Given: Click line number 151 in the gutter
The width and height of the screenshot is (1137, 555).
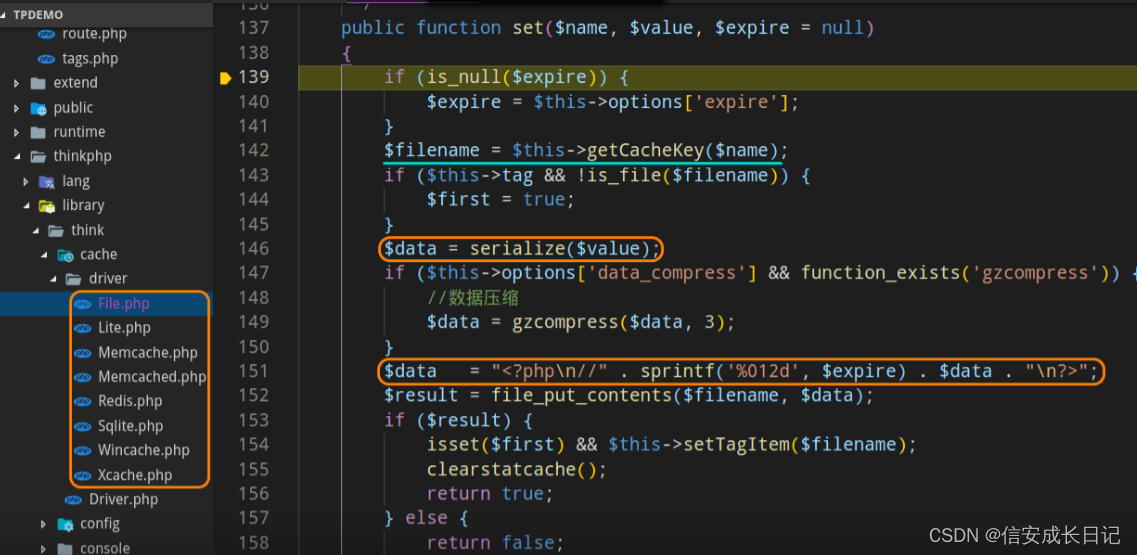Looking at the screenshot, I should tap(253, 371).
